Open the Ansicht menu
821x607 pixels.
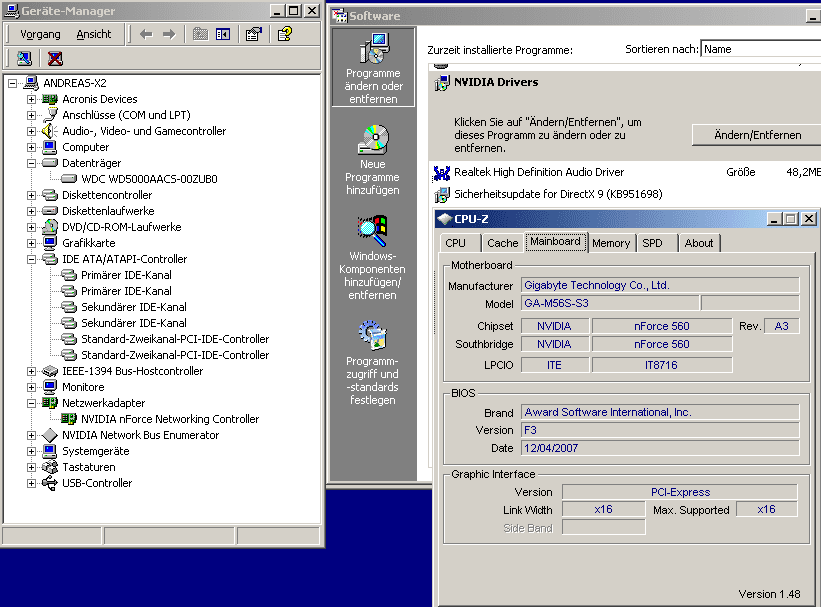coord(94,35)
